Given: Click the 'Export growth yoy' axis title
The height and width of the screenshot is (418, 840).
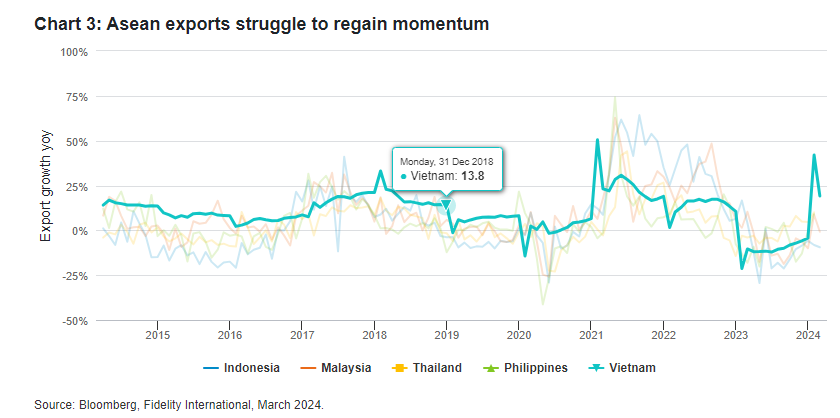Looking at the screenshot, I should [x=45, y=185].
